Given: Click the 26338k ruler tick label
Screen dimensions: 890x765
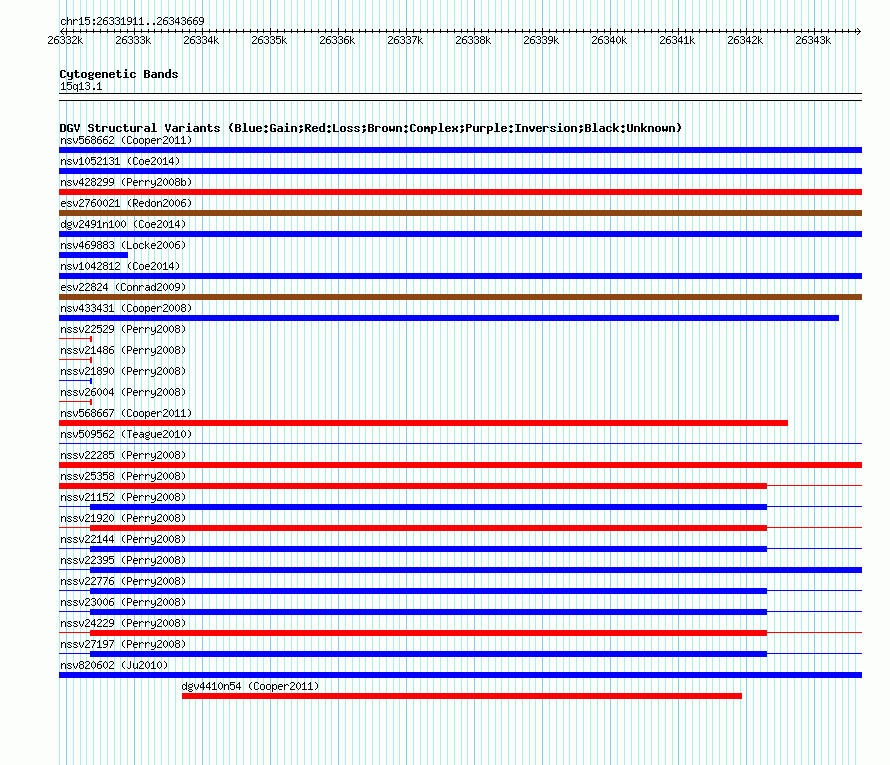Looking at the screenshot, I should click(x=473, y=40).
